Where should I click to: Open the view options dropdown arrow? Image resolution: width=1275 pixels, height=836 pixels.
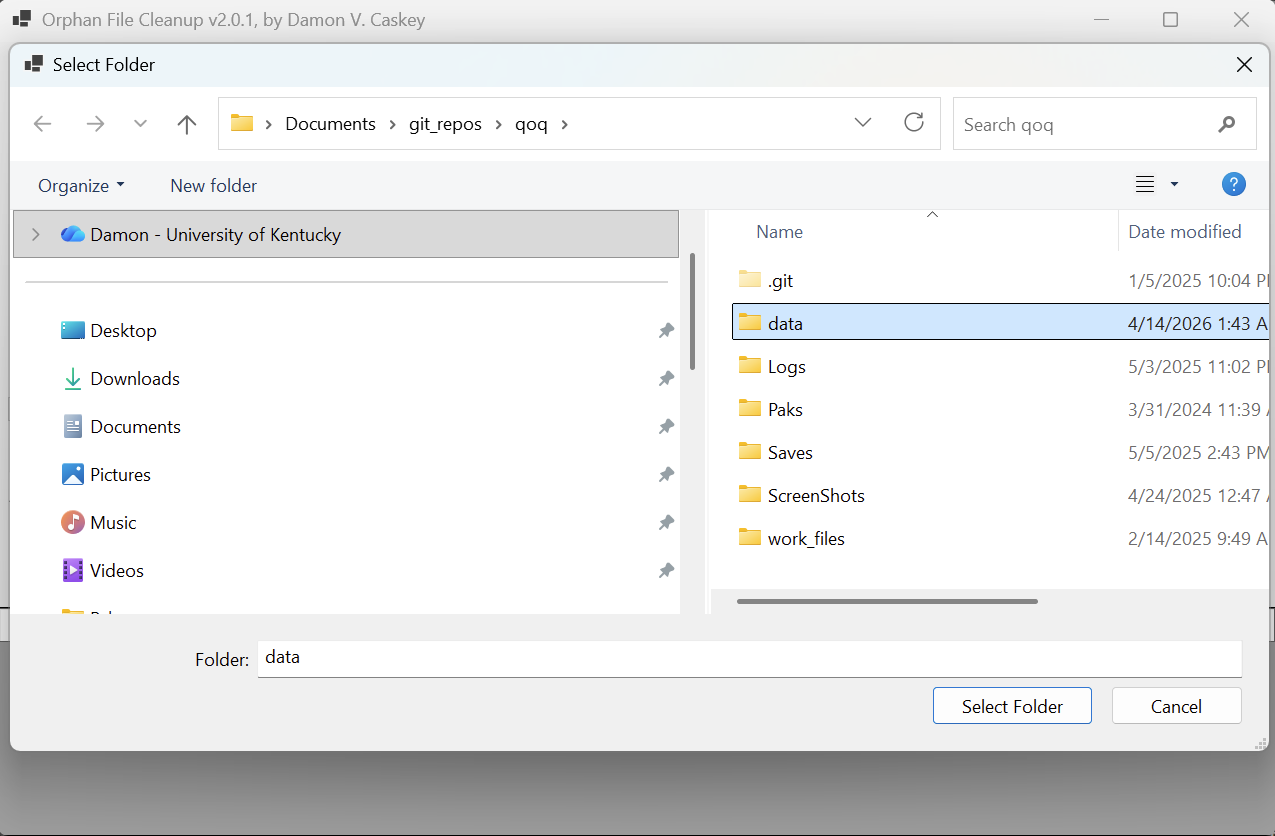(x=1174, y=185)
